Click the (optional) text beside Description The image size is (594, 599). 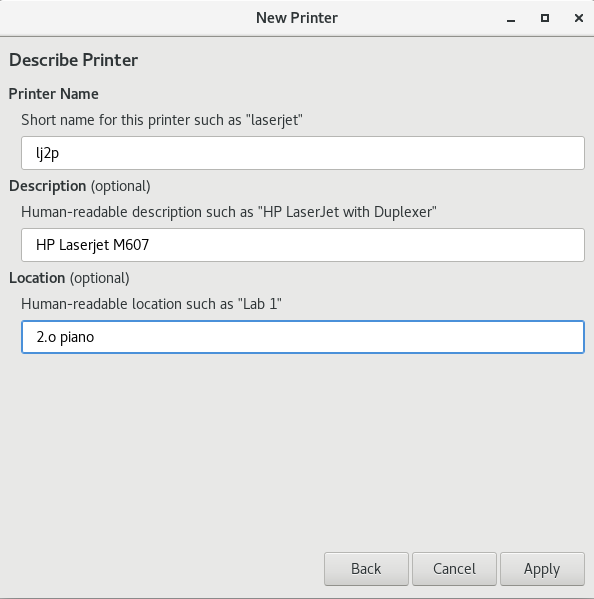click(120, 186)
